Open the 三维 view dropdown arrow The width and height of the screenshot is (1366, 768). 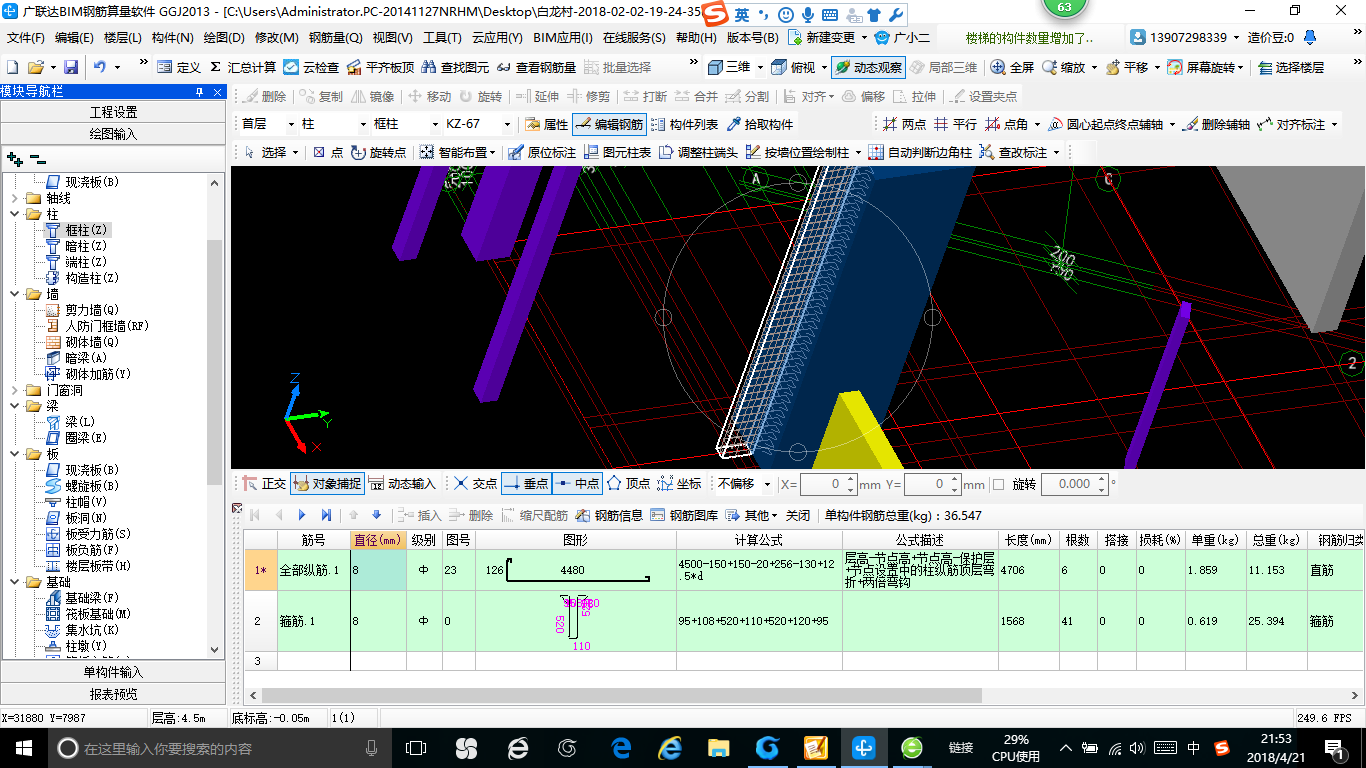pyautogui.click(x=760, y=67)
